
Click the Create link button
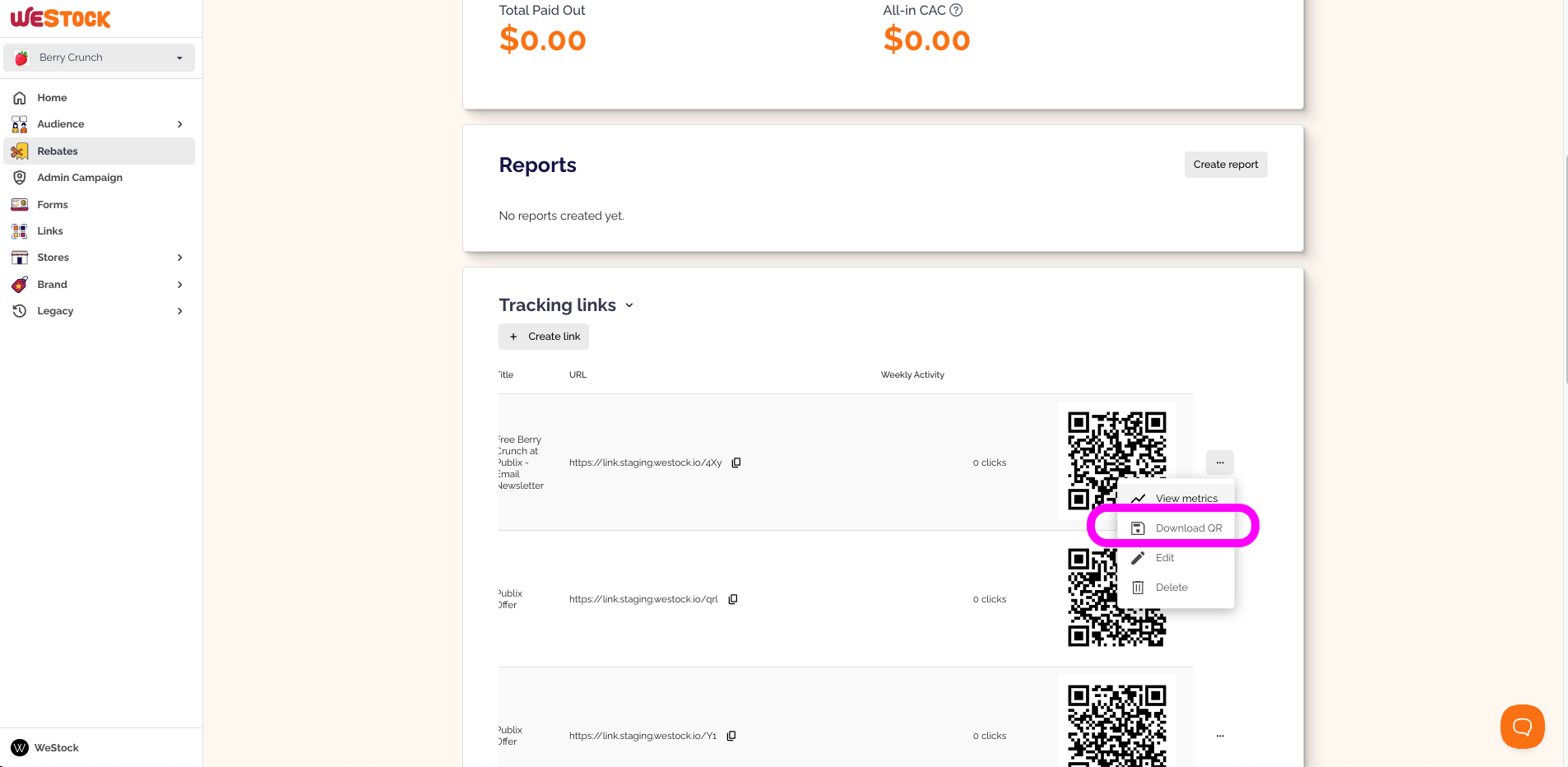tap(544, 337)
